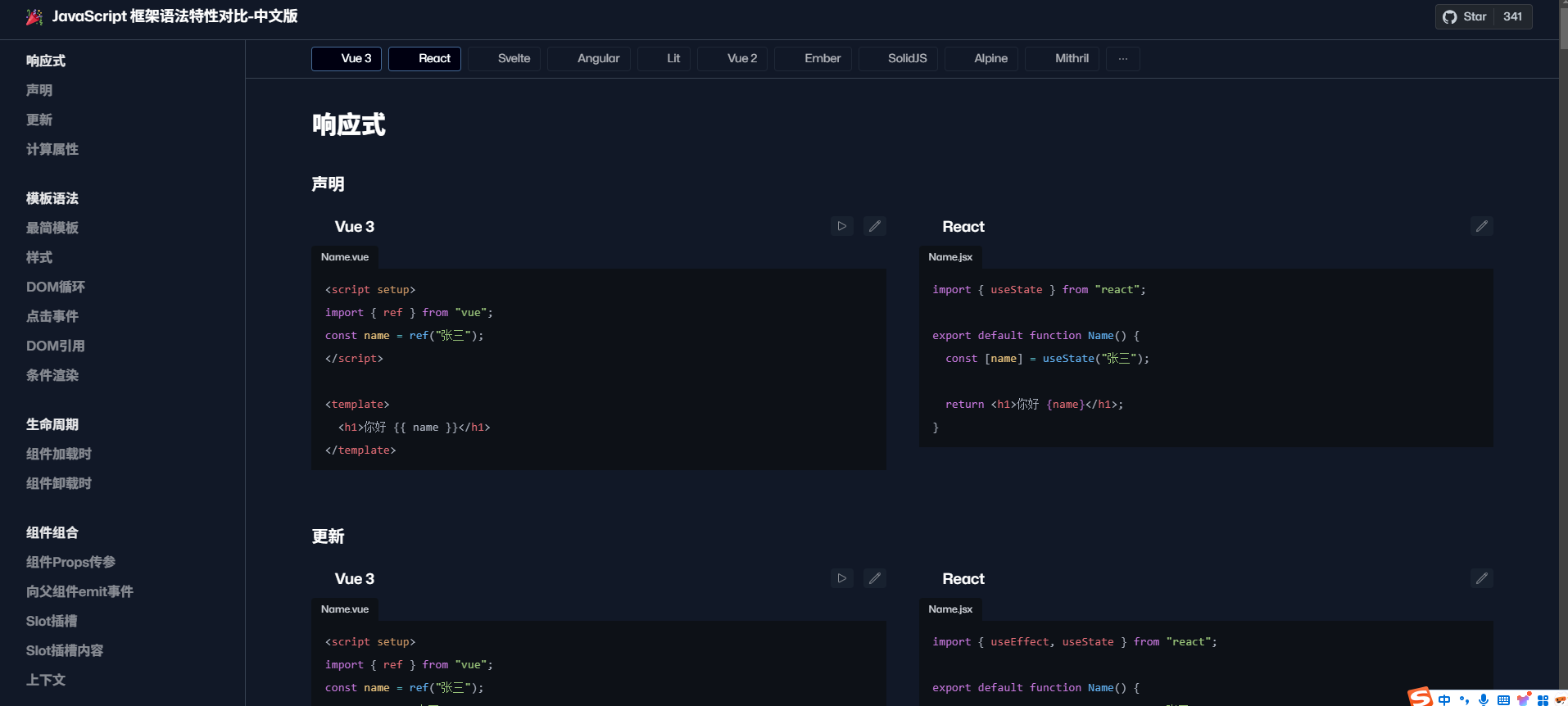Go to 更新 in the sidebar
This screenshot has height=706, width=1568.
point(39,120)
